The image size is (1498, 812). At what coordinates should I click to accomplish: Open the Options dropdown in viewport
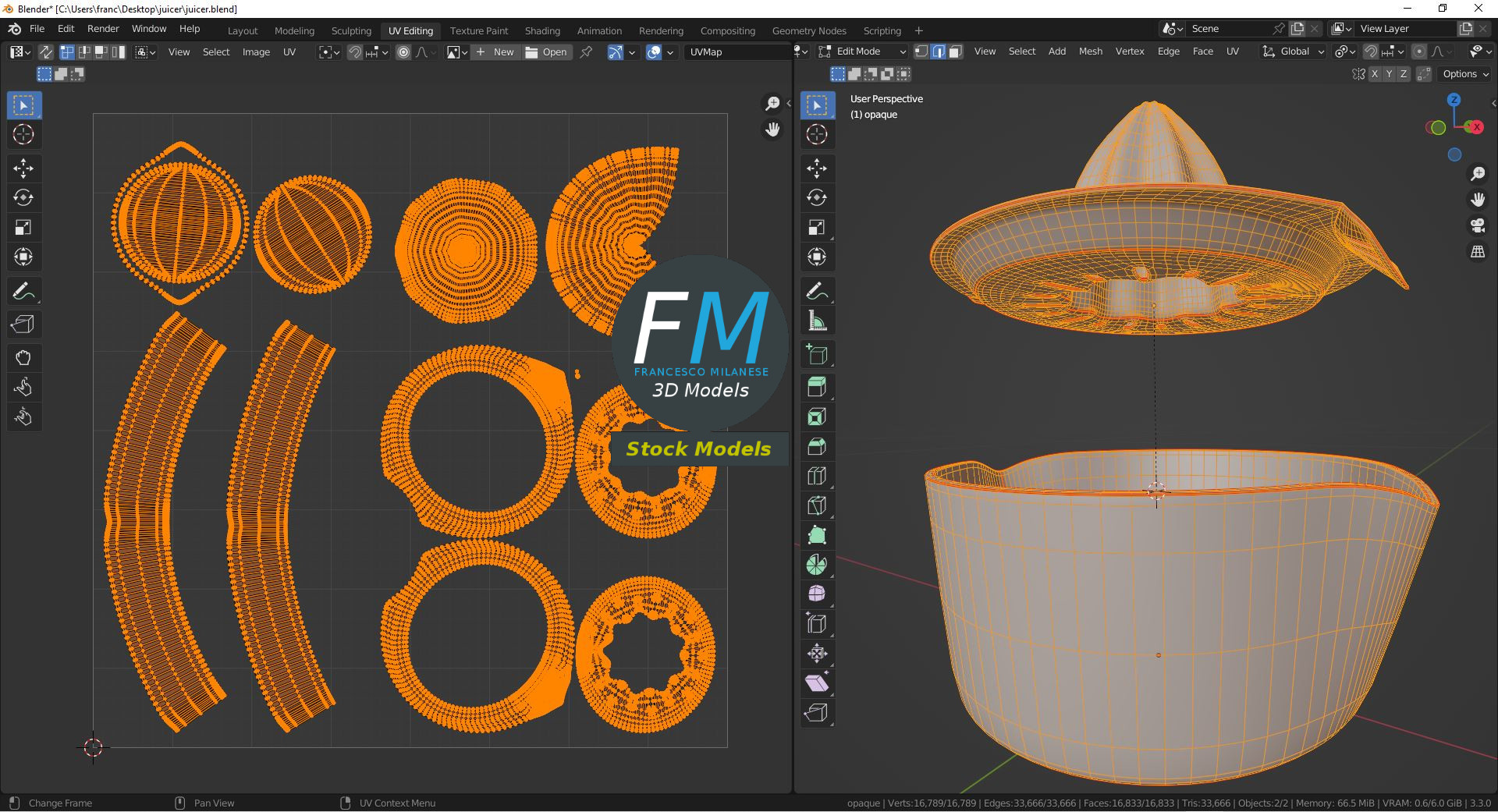click(1465, 74)
